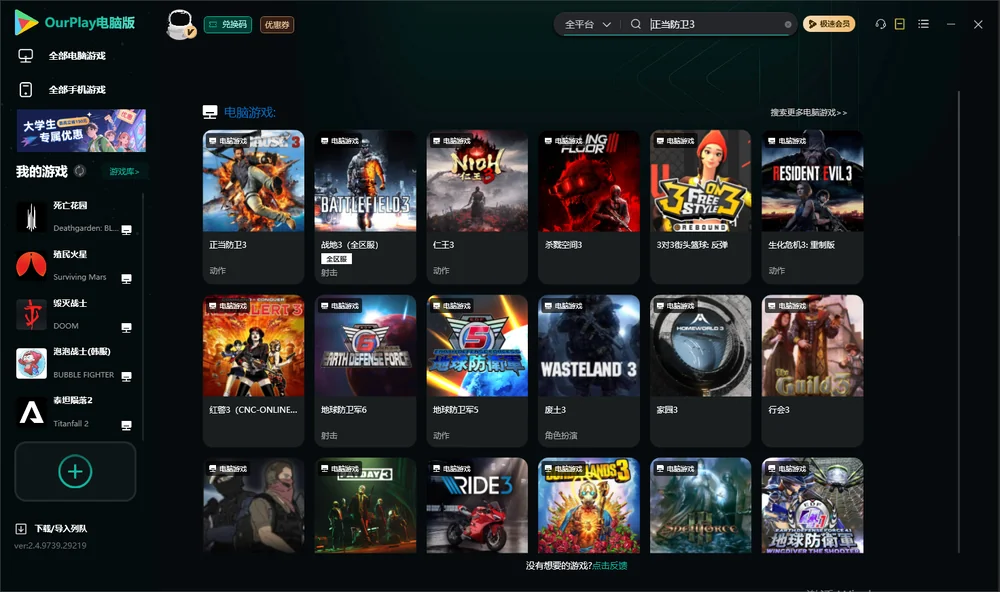Viewport: 1000px width, 592px height.
Task: Click the 我的游戏 heading
Action: 41,172
